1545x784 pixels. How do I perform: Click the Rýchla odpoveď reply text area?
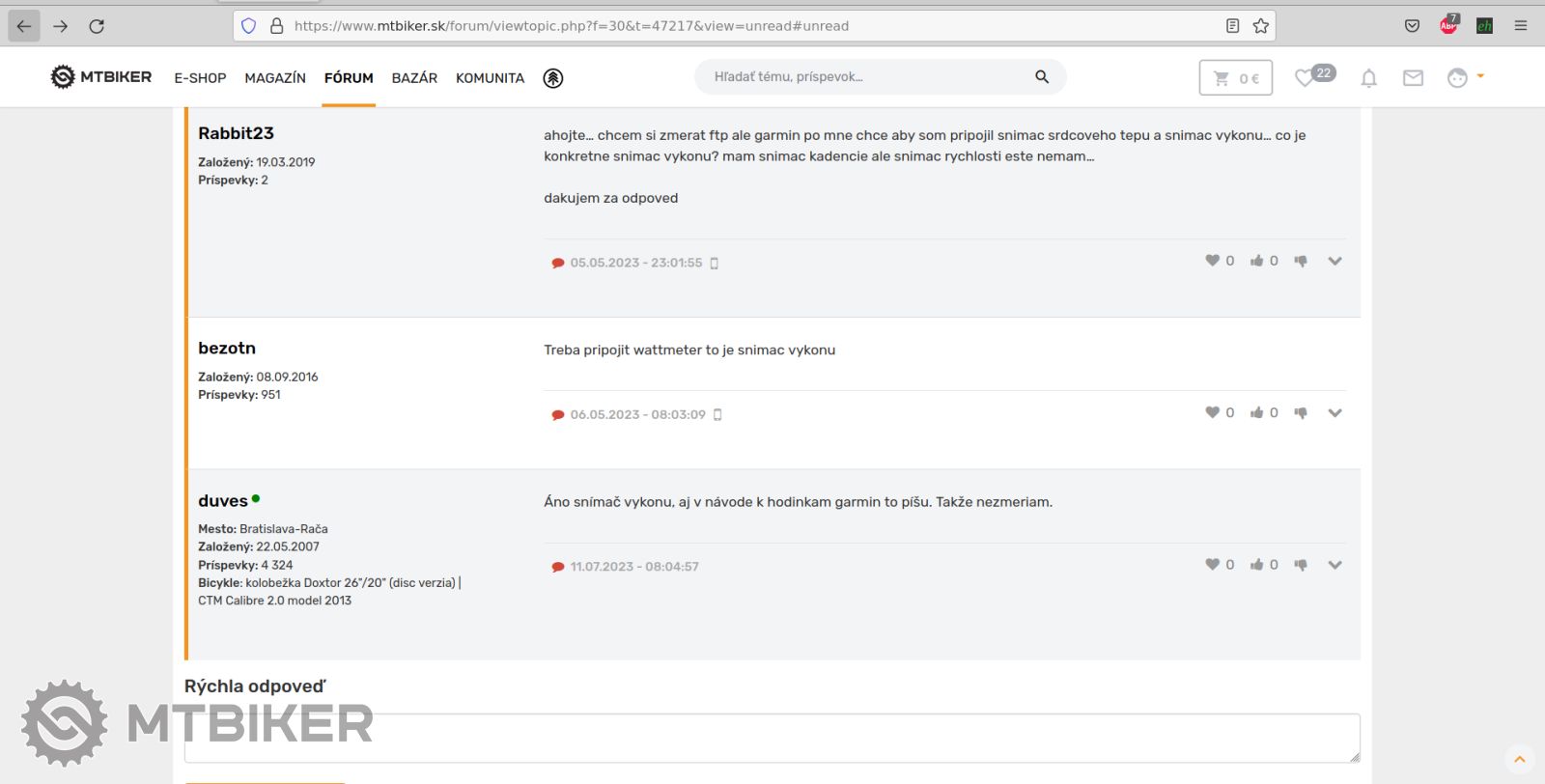[x=772, y=738]
